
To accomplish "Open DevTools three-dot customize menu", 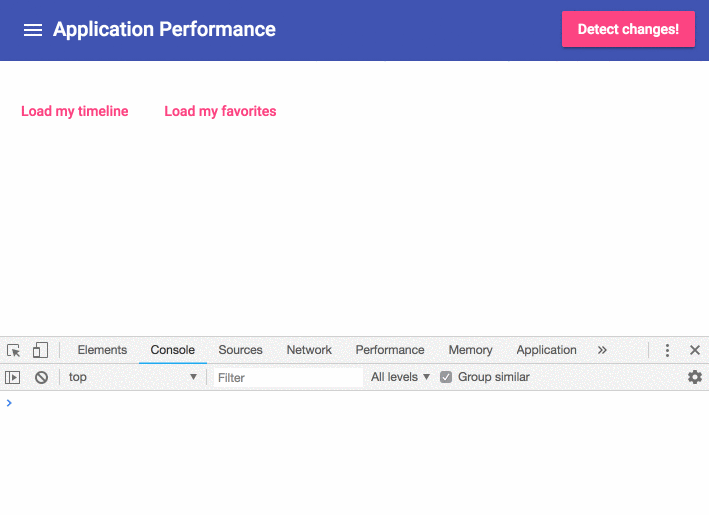I will (667, 350).
